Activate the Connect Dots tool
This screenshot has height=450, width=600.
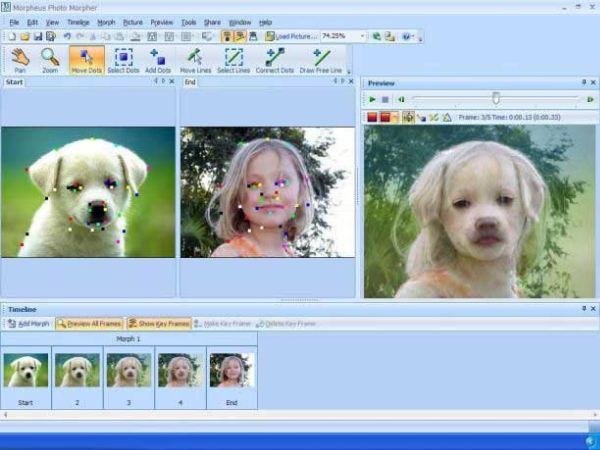point(275,60)
